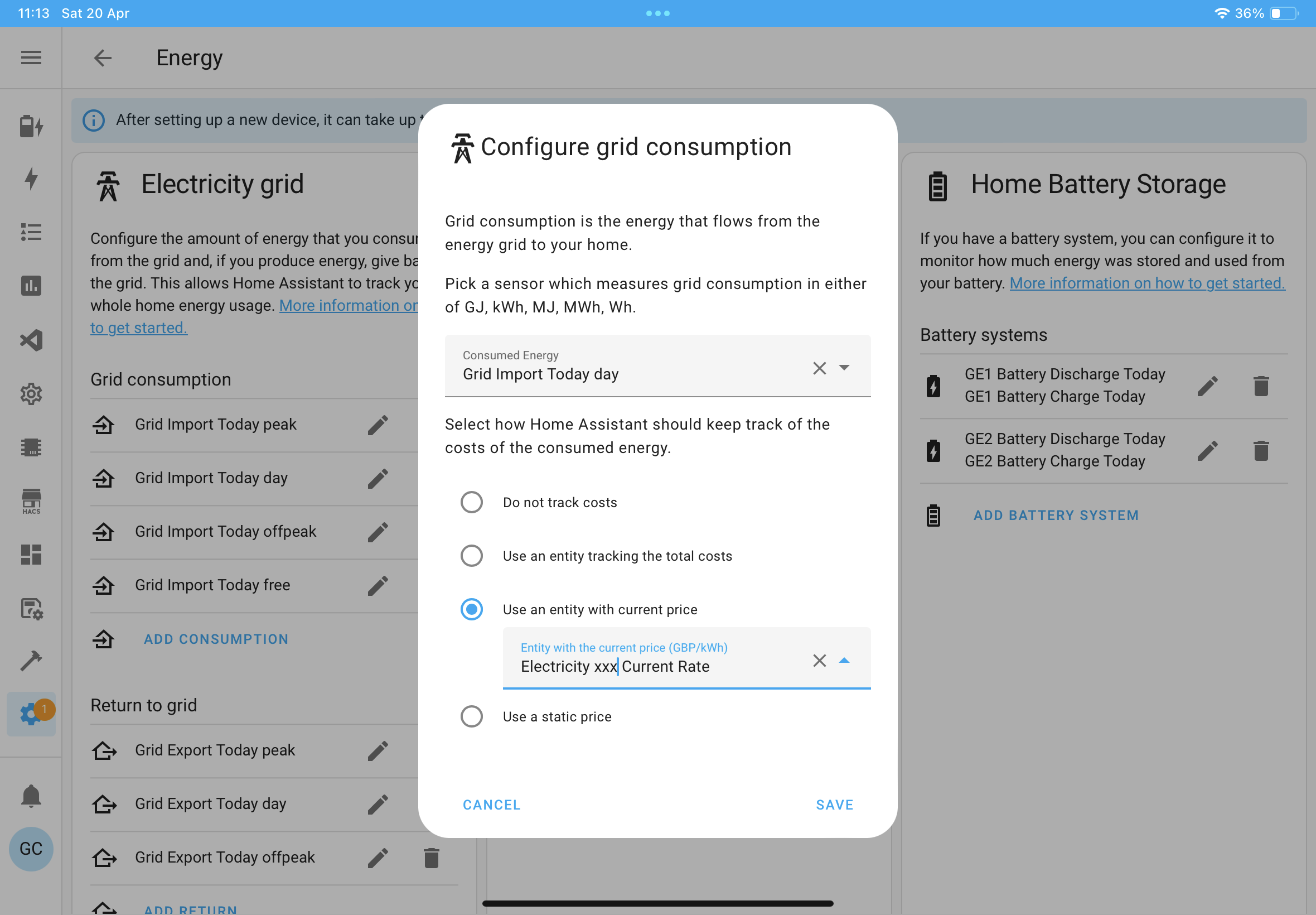Choose the Use a static price option
Viewport: 1316px width, 915px height.
(472, 716)
